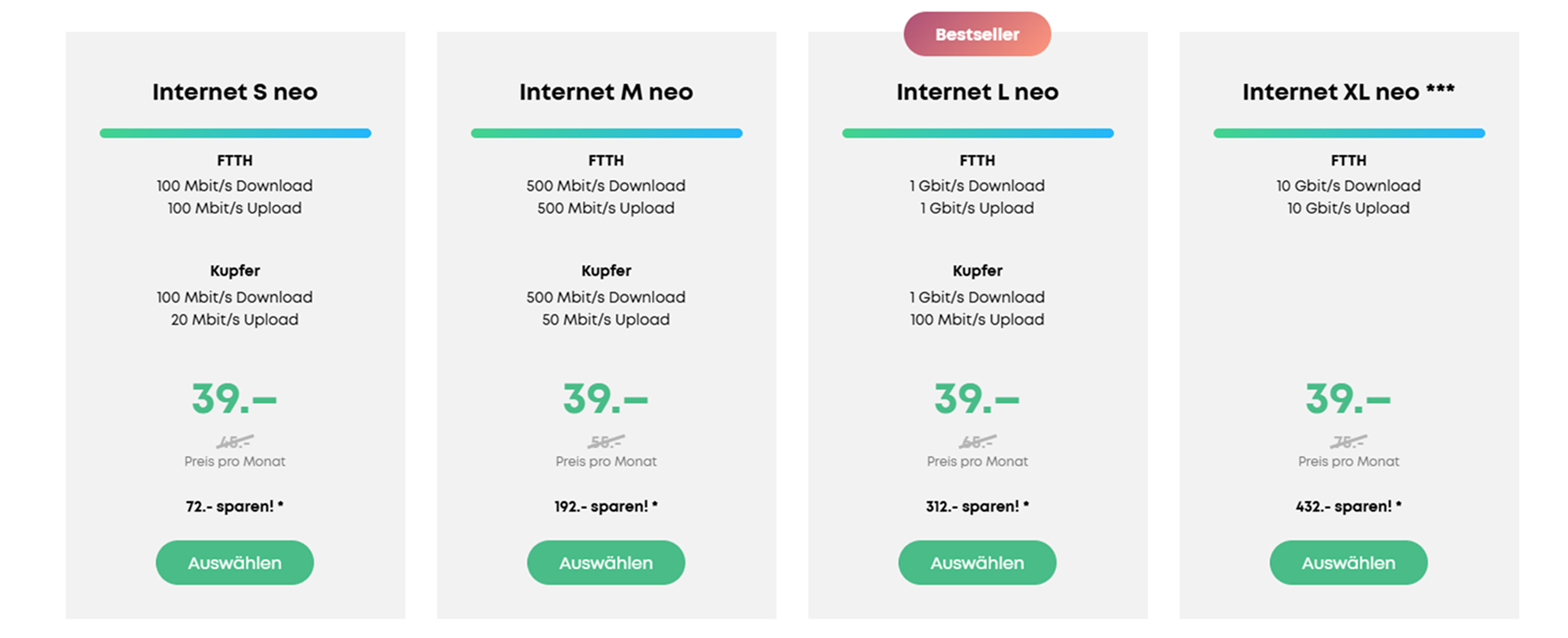Click the gradient bar under Internet S neo
The width and height of the screenshot is (1568, 638).
coord(235,134)
